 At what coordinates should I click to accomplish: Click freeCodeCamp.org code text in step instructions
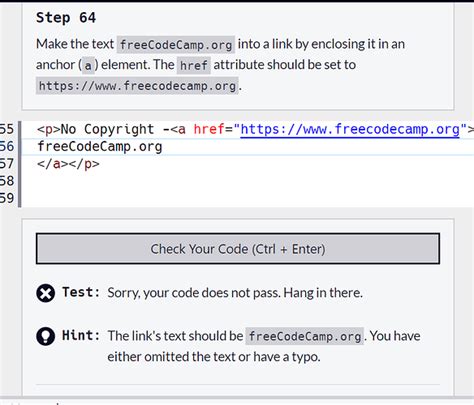(x=176, y=44)
